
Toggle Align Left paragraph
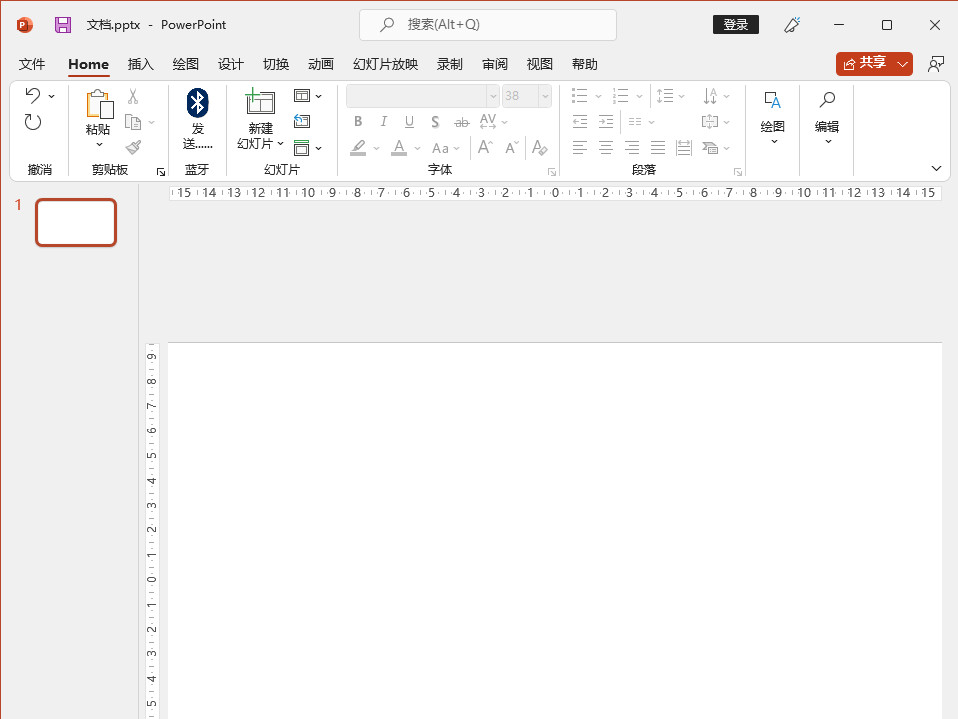[580, 147]
